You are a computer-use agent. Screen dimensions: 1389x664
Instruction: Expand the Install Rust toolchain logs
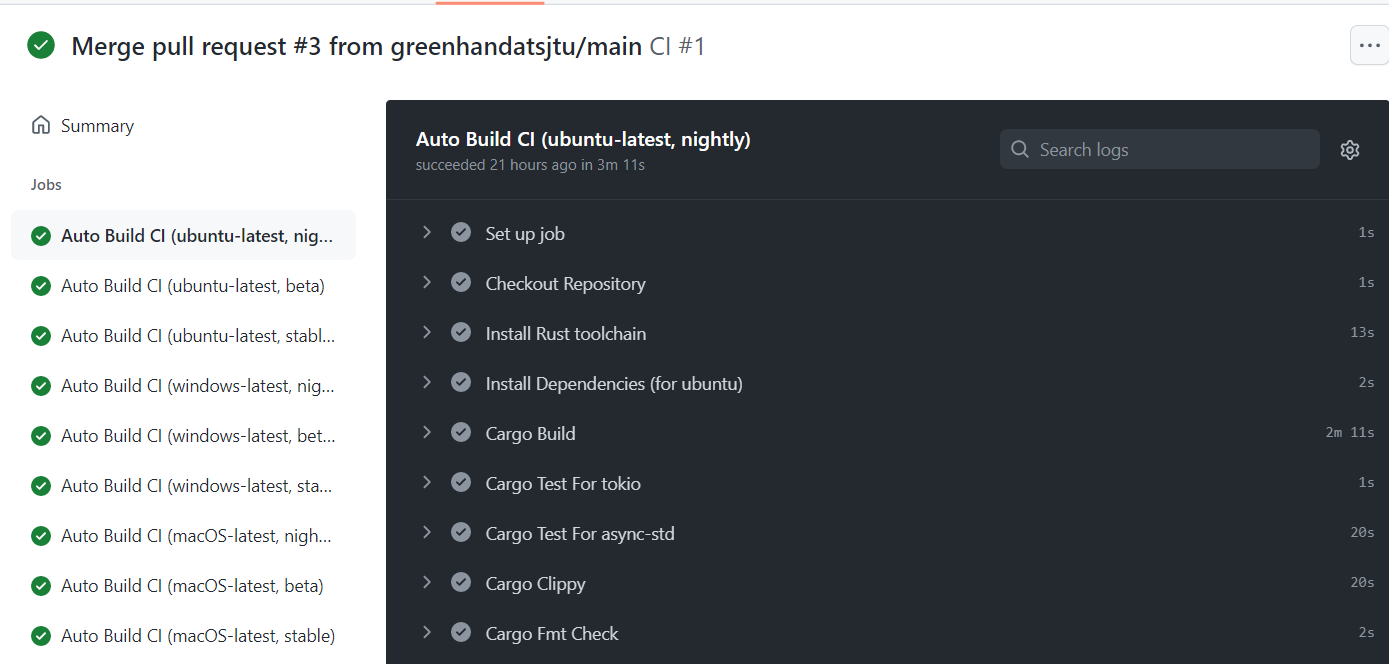coord(427,331)
